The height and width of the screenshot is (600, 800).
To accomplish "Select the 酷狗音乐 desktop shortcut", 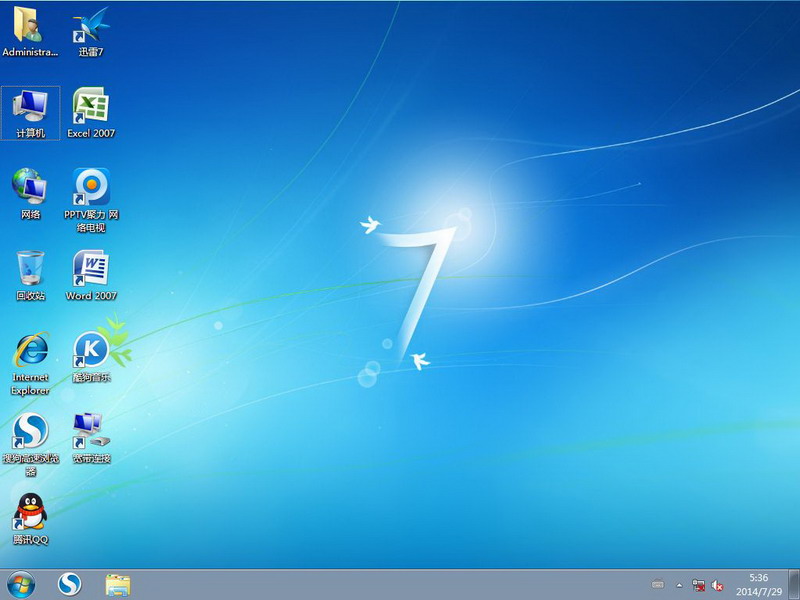I will (x=91, y=357).
